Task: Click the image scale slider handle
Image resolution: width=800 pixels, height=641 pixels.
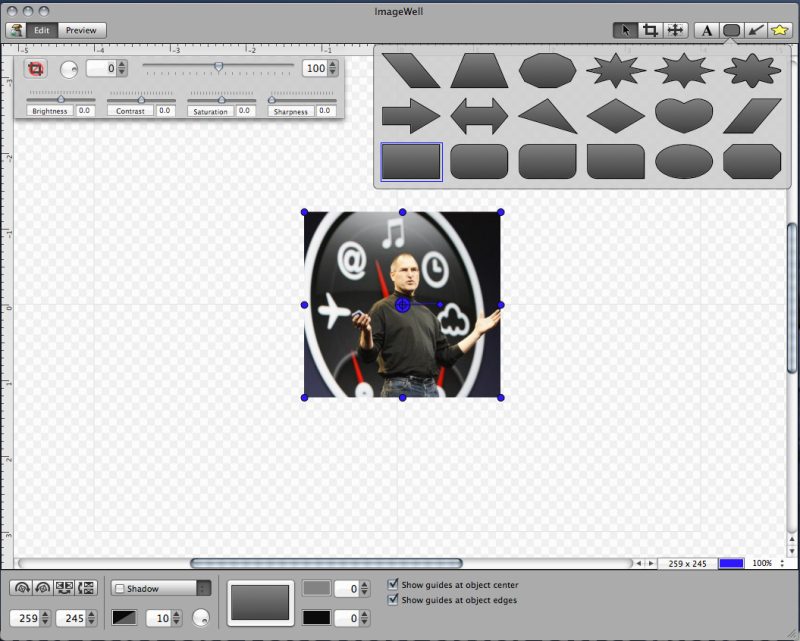Action: [x=218, y=66]
